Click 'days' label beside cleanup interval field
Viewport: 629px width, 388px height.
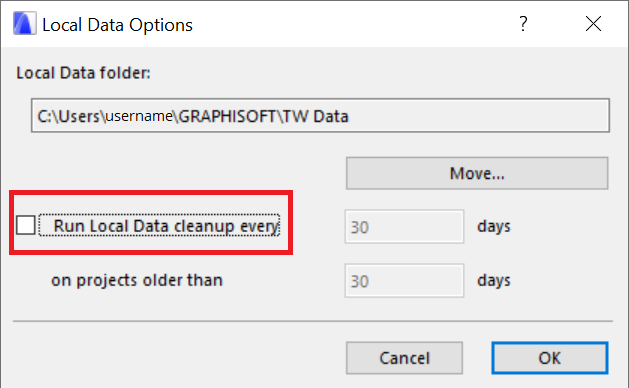[494, 226]
